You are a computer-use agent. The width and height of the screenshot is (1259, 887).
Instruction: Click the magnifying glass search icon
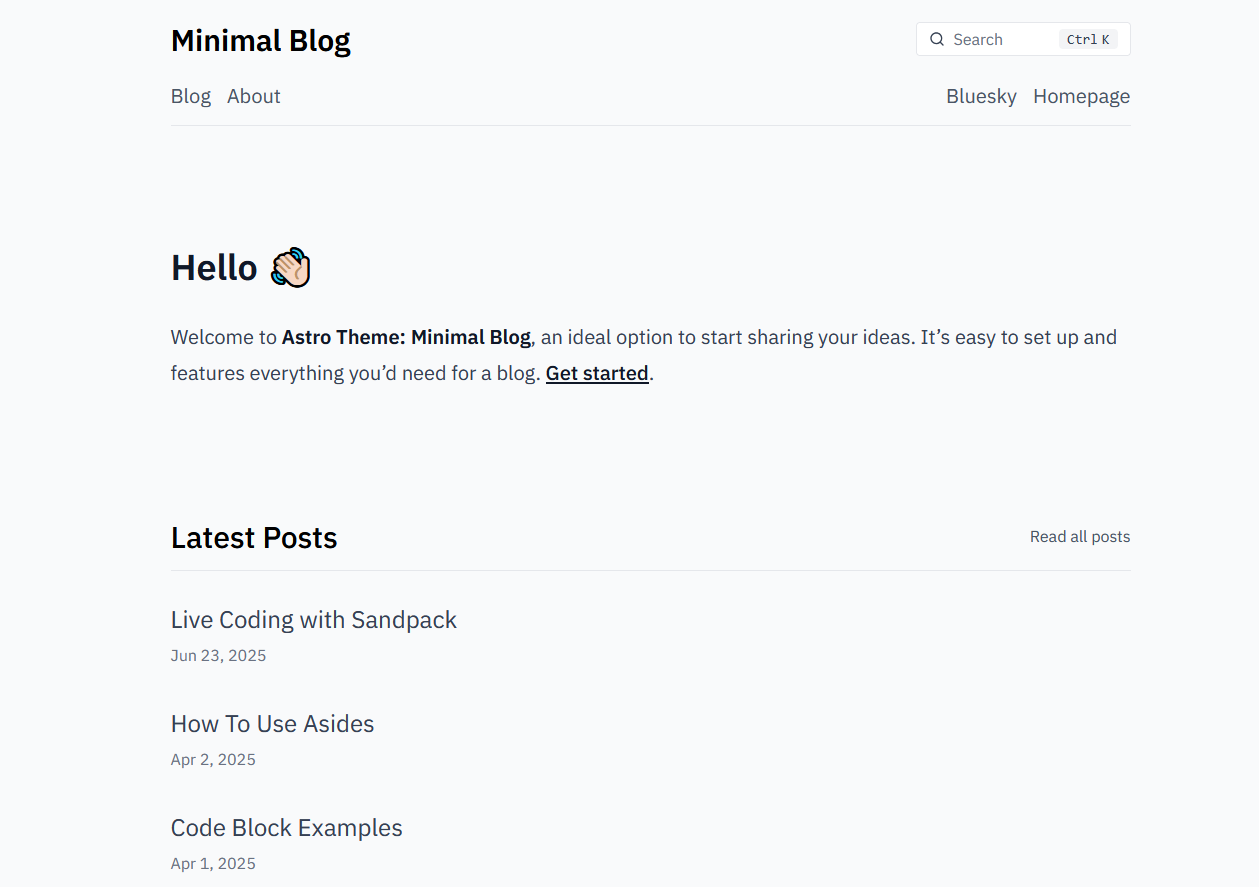[937, 39]
